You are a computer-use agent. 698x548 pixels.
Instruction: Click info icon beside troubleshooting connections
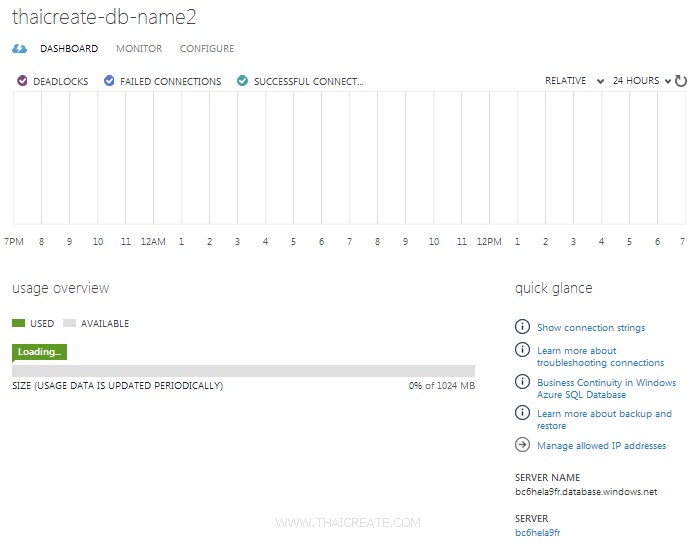[x=522, y=349]
